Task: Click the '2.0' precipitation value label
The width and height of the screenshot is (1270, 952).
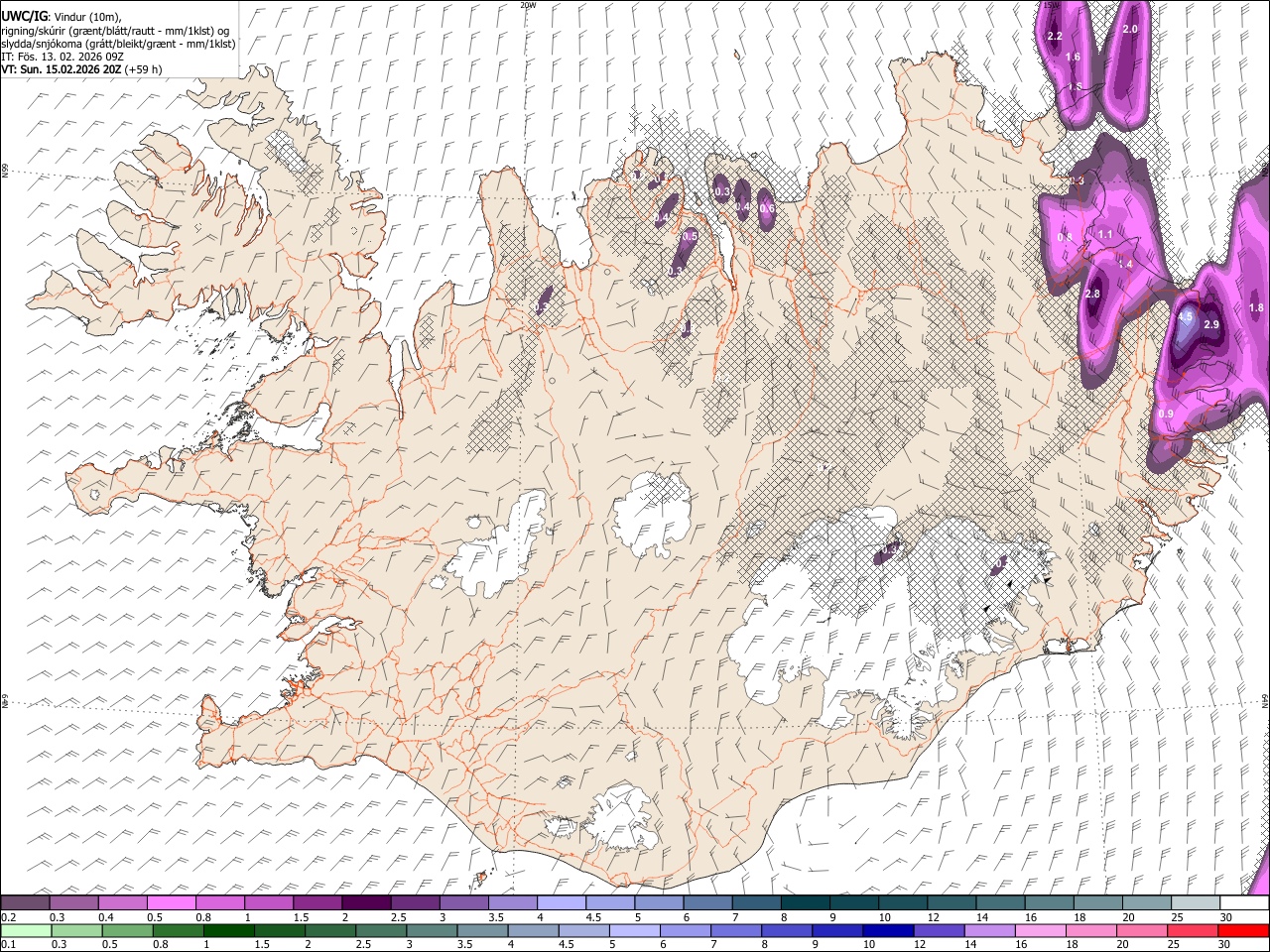Action: coord(1129,30)
